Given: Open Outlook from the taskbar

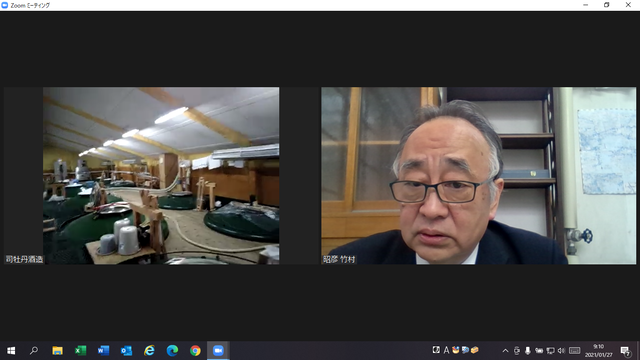Looking at the screenshot, I should (126, 351).
